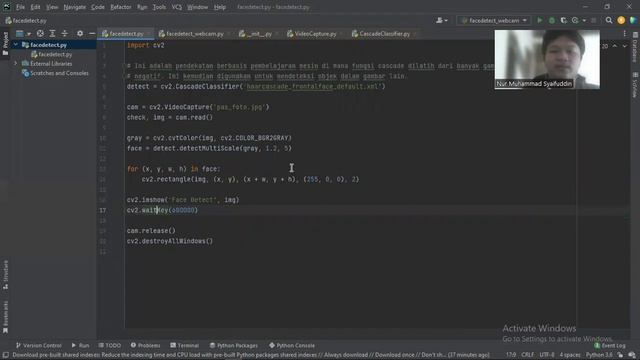Open Python Console tool window
The image size is (640, 360).
[292, 345]
